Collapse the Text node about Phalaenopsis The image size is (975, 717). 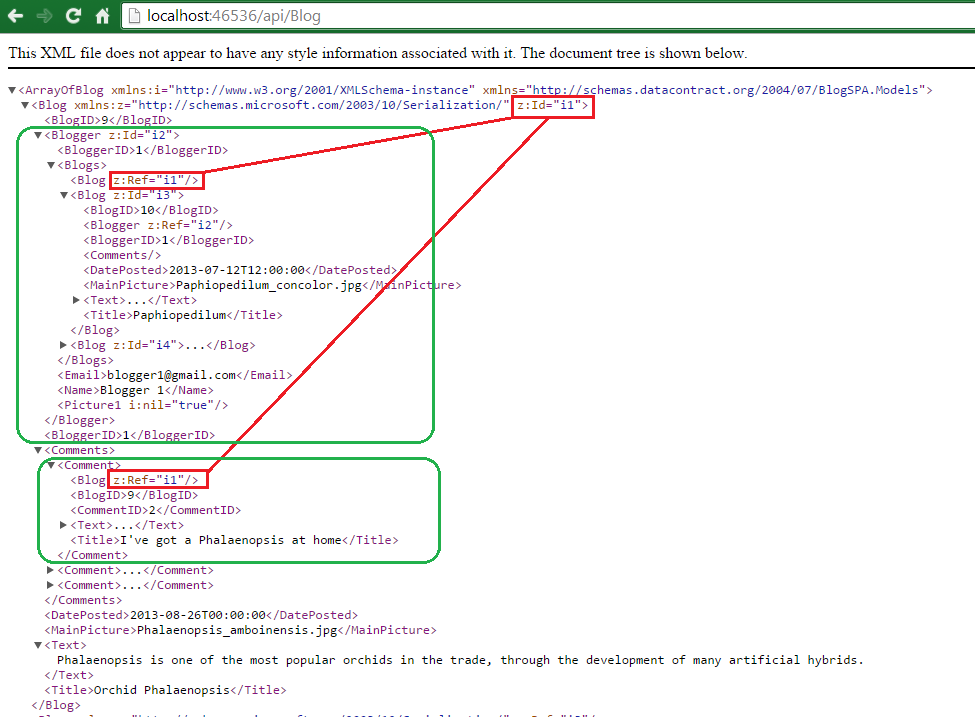tap(38, 645)
